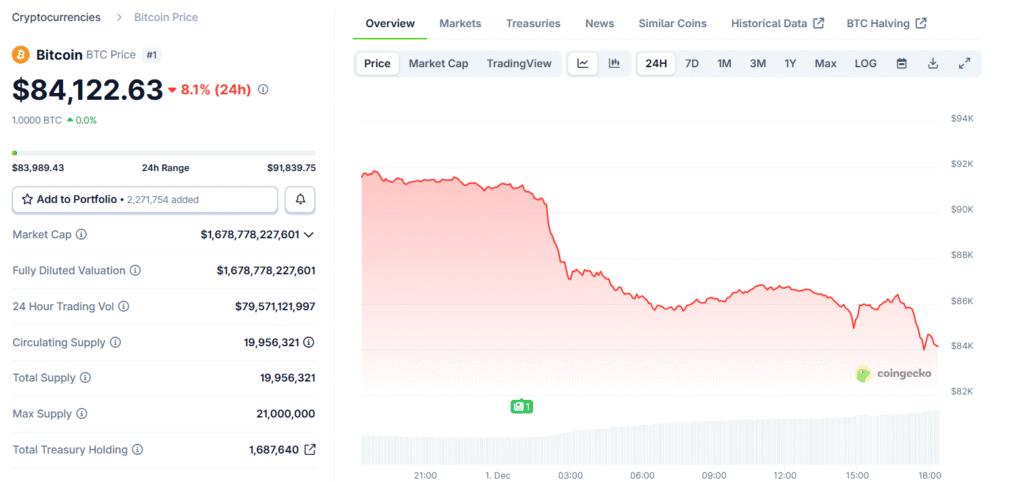Image resolution: width=1024 pixels, height=482 pixels.
Task: Click the download chart data icon
Action: point(933,63)
